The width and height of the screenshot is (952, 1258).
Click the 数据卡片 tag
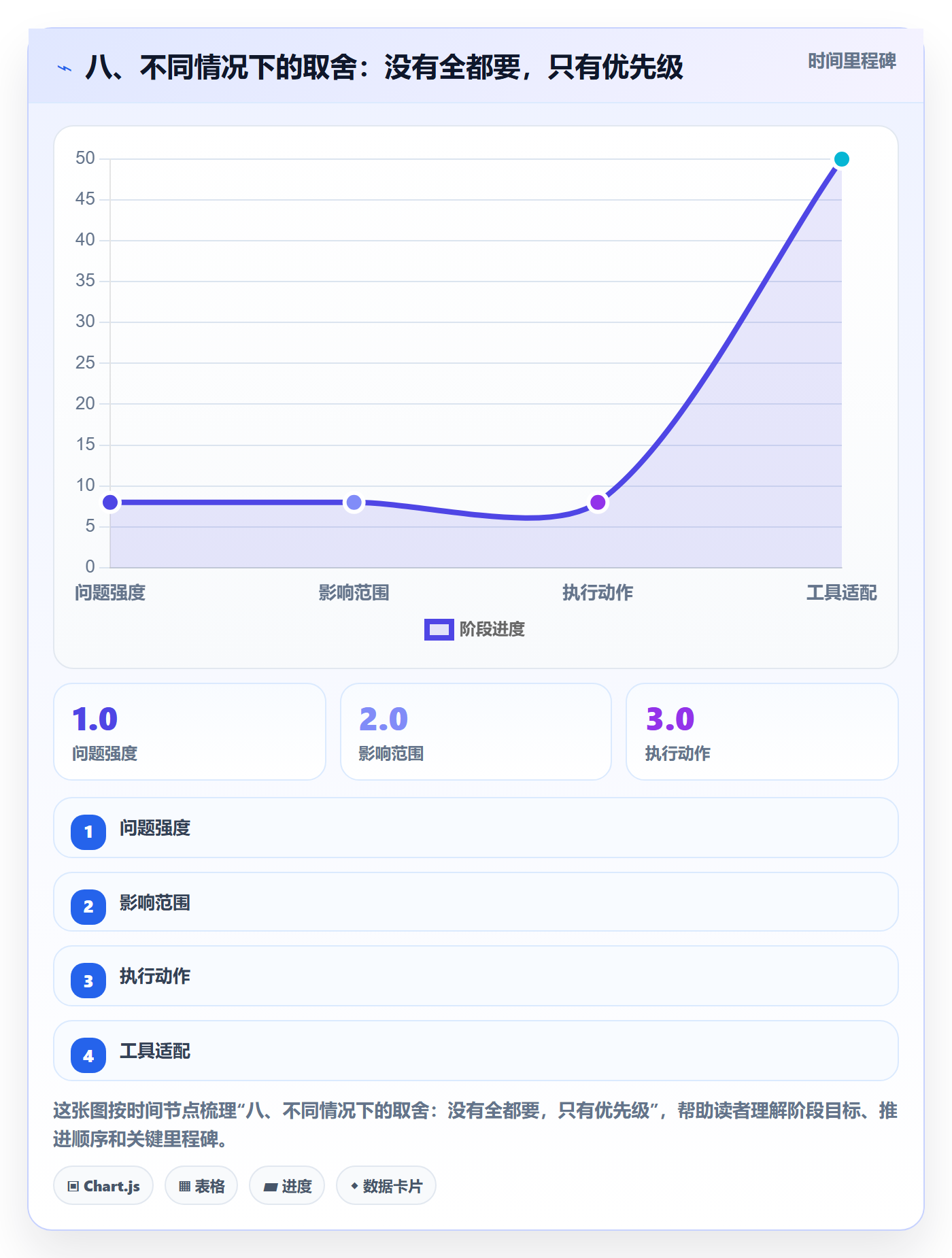pos(386,1185)
